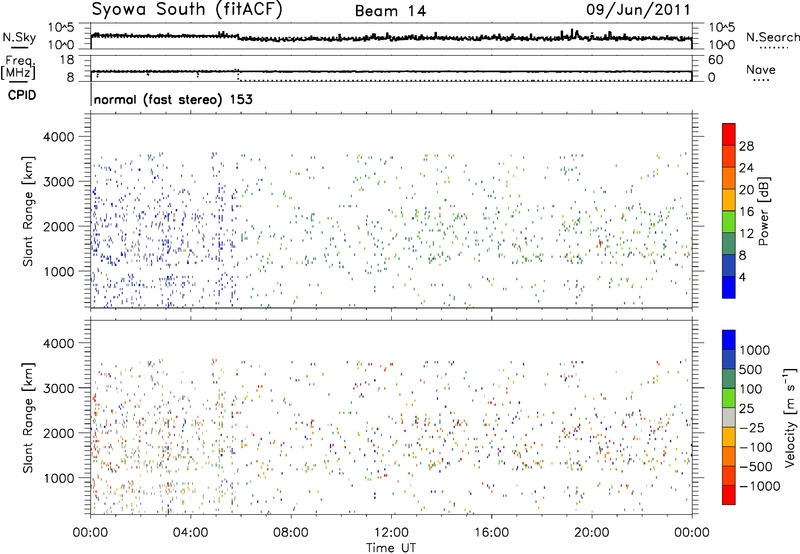The height and width of the screenshot is (554, 800).
Task: Click the '08:00' time axis label
Action: (291, 533)
